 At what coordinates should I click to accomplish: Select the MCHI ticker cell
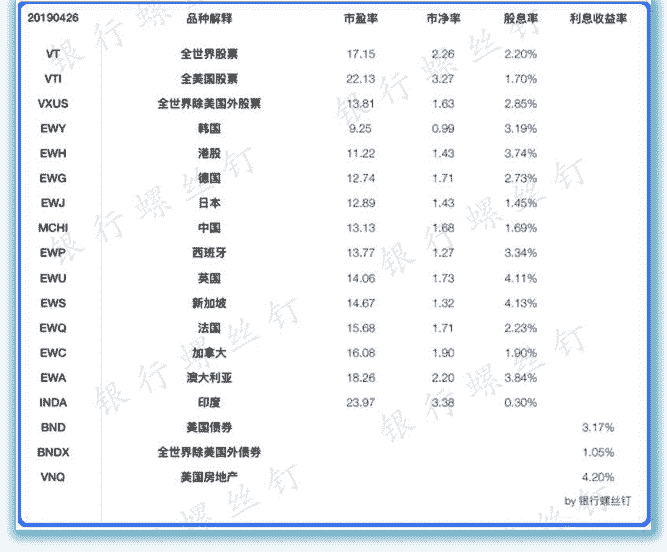53,228
